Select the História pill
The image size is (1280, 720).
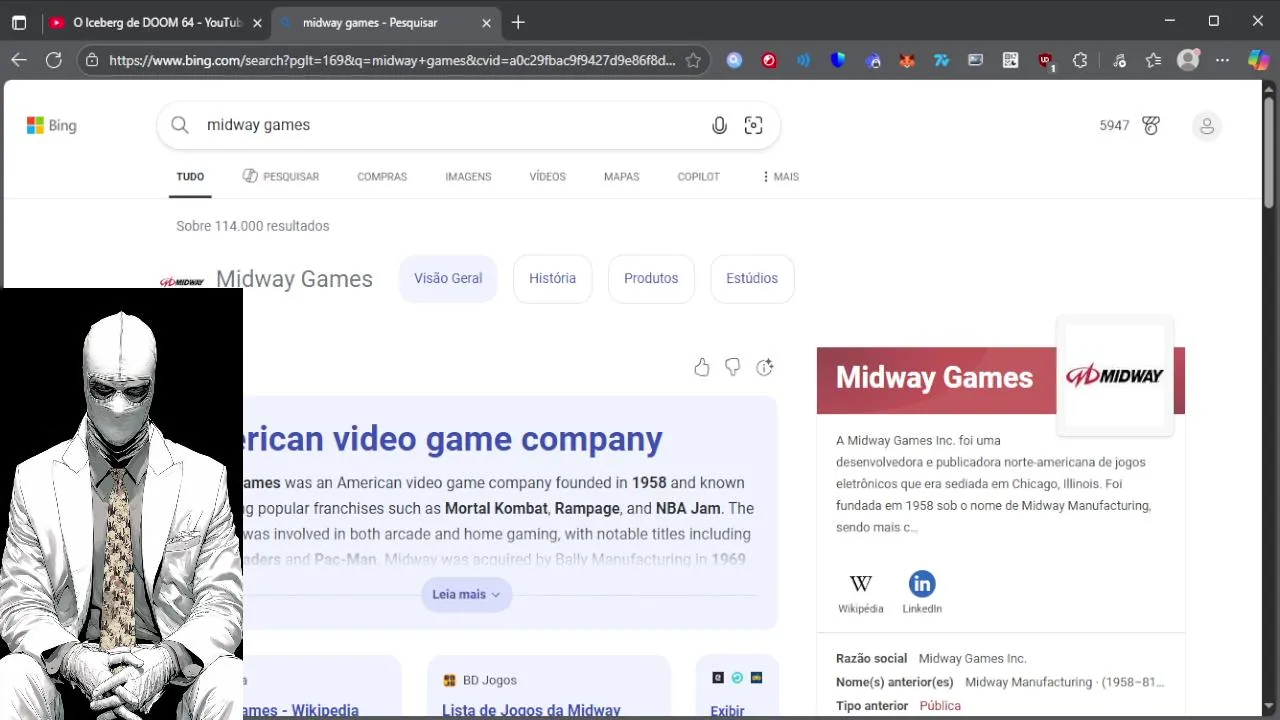pyautogui.click(x=552, y=278)
